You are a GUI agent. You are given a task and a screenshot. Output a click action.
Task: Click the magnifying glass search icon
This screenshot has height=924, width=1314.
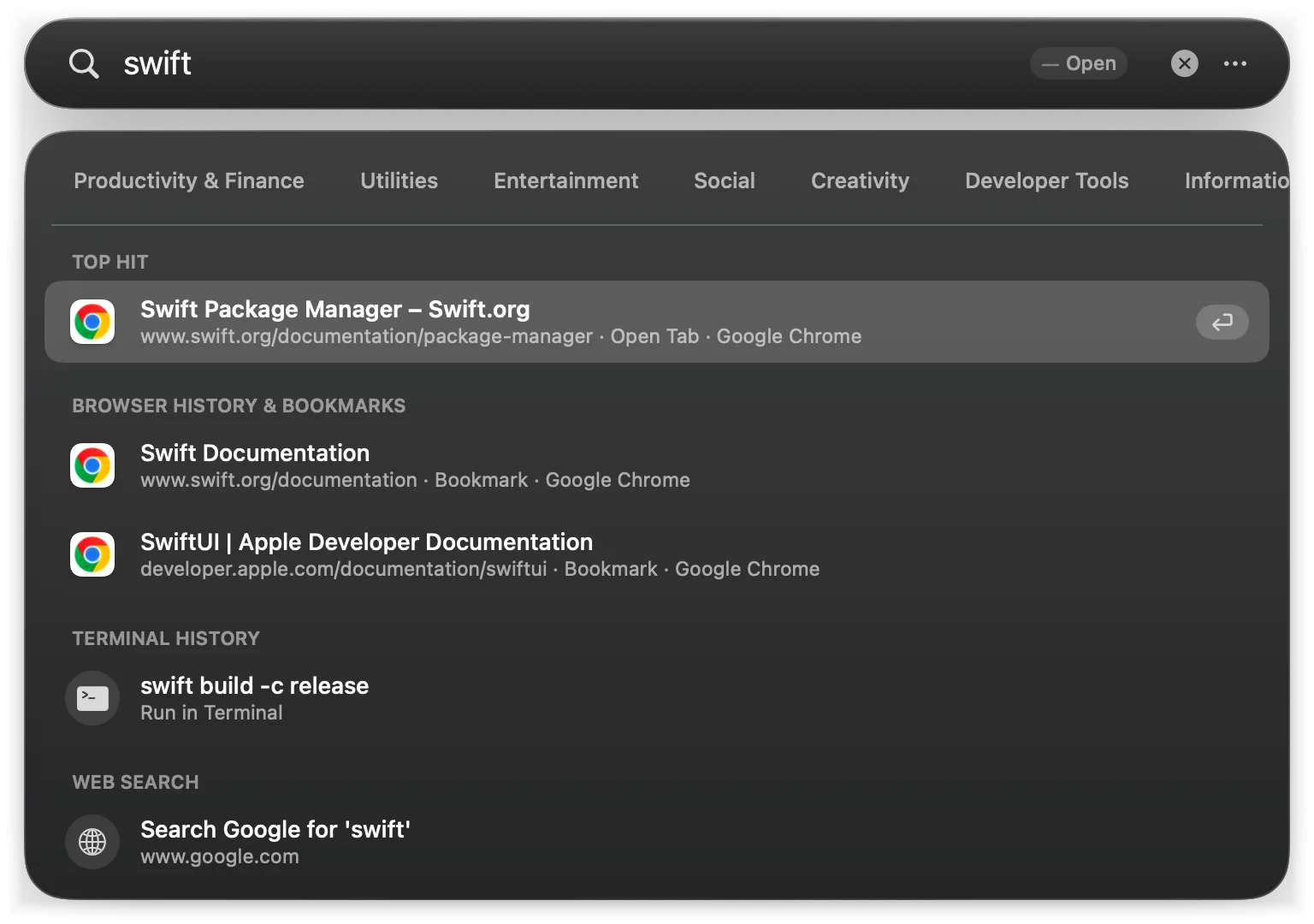(84, 63)
